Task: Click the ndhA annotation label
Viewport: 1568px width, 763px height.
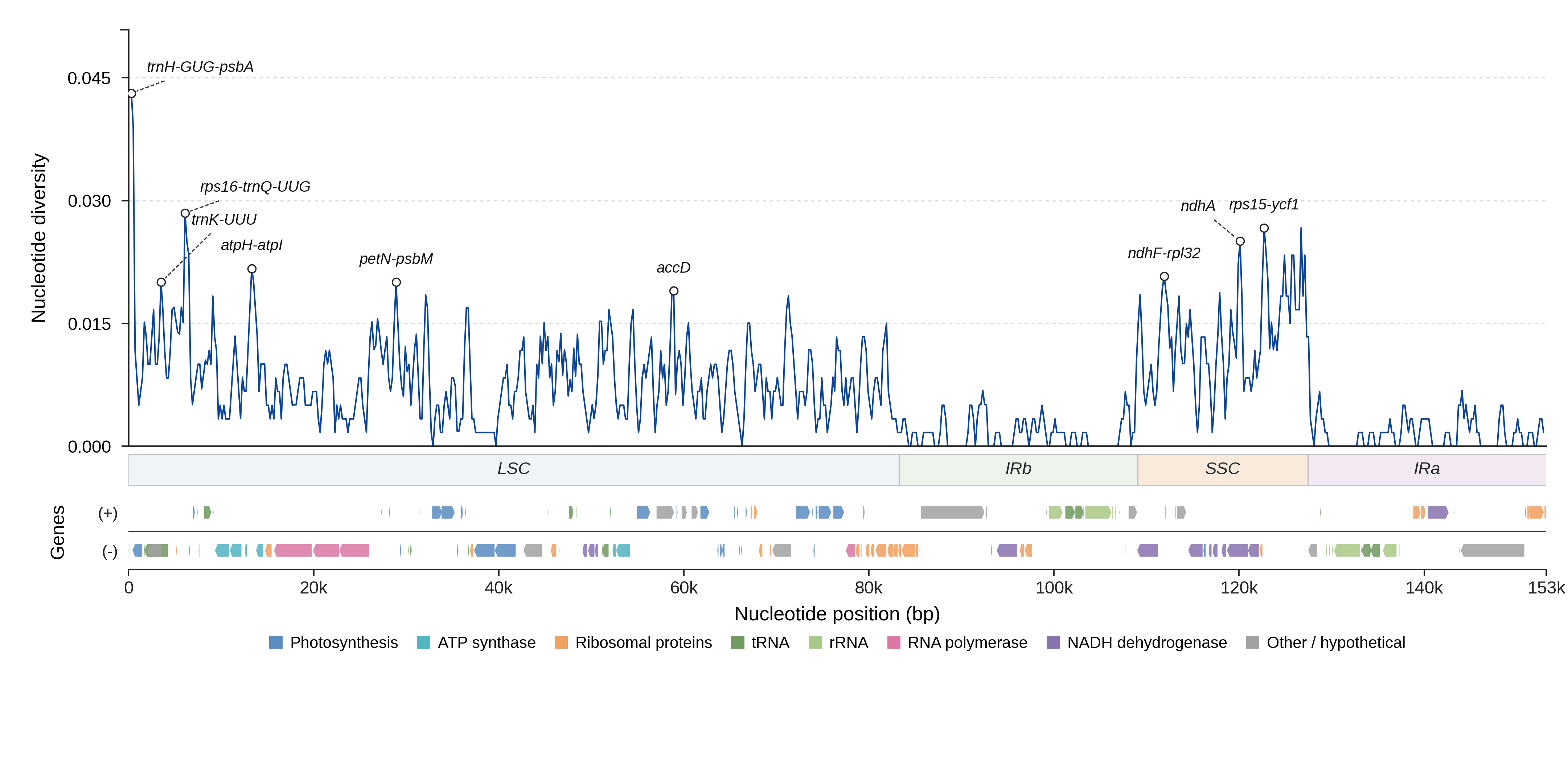Action: tap(1198, 206)
